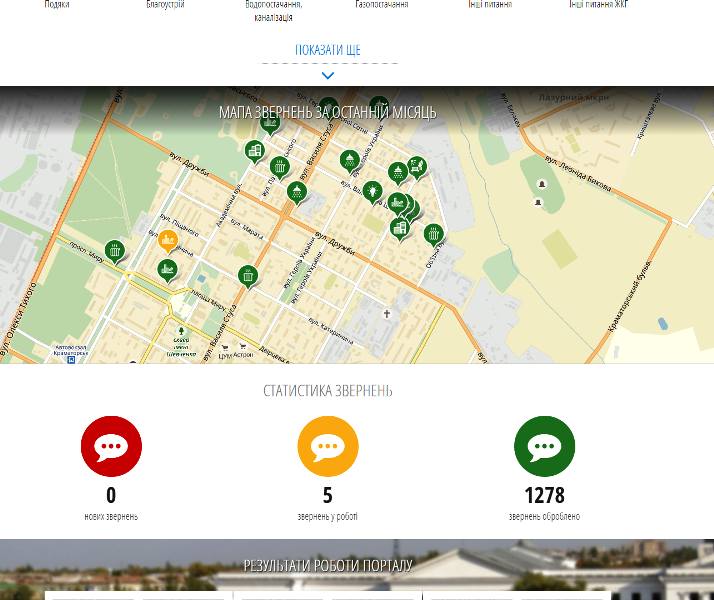Open the Водопостачання, каналізація category
Viewport: 714px width, 600px height.
(273, 11)
